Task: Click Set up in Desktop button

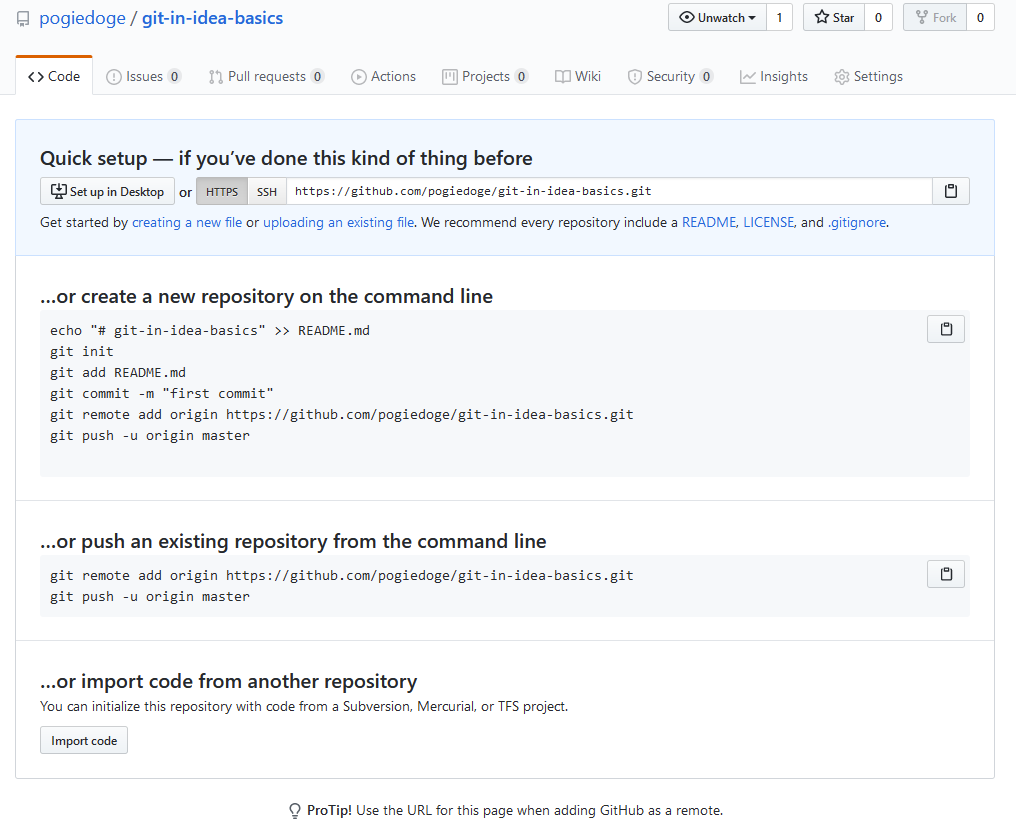Action: (x=107, y=191)
